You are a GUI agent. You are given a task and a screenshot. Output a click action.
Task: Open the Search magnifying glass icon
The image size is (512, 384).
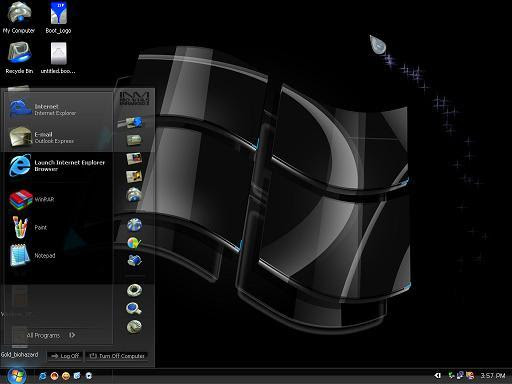click(134, 309)
